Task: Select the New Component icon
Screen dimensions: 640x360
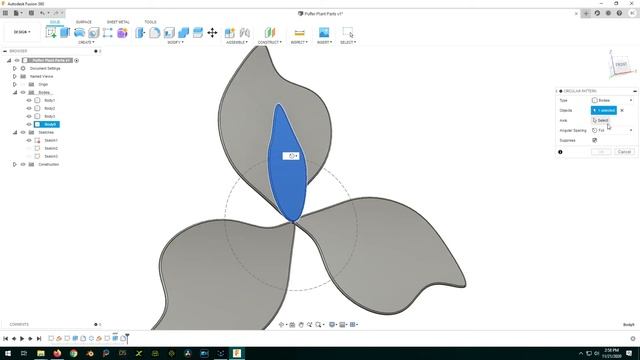Action: tap(230, 32)
